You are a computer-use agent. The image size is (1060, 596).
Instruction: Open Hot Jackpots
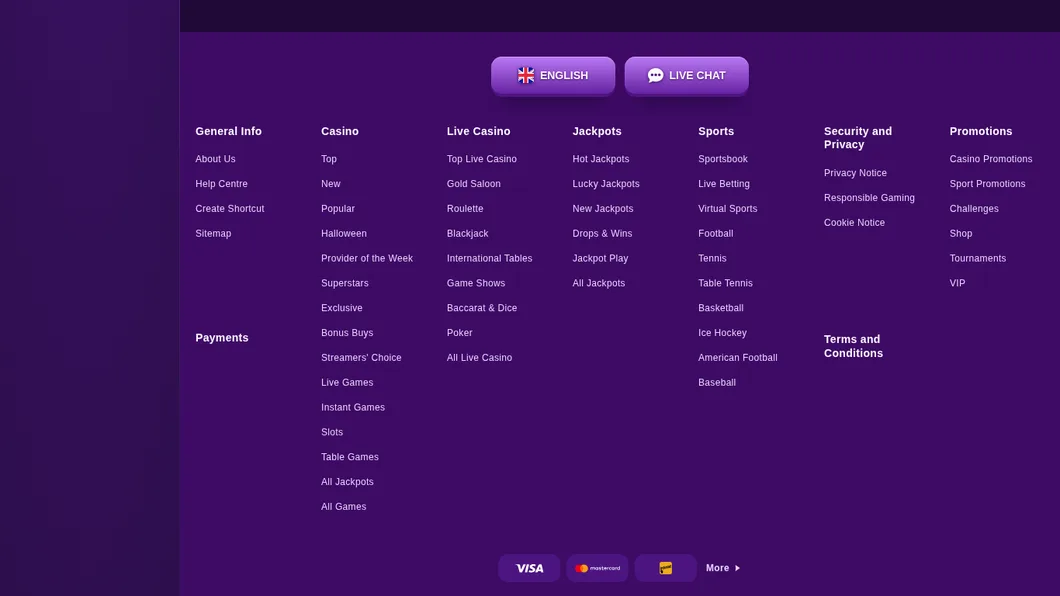600,159
